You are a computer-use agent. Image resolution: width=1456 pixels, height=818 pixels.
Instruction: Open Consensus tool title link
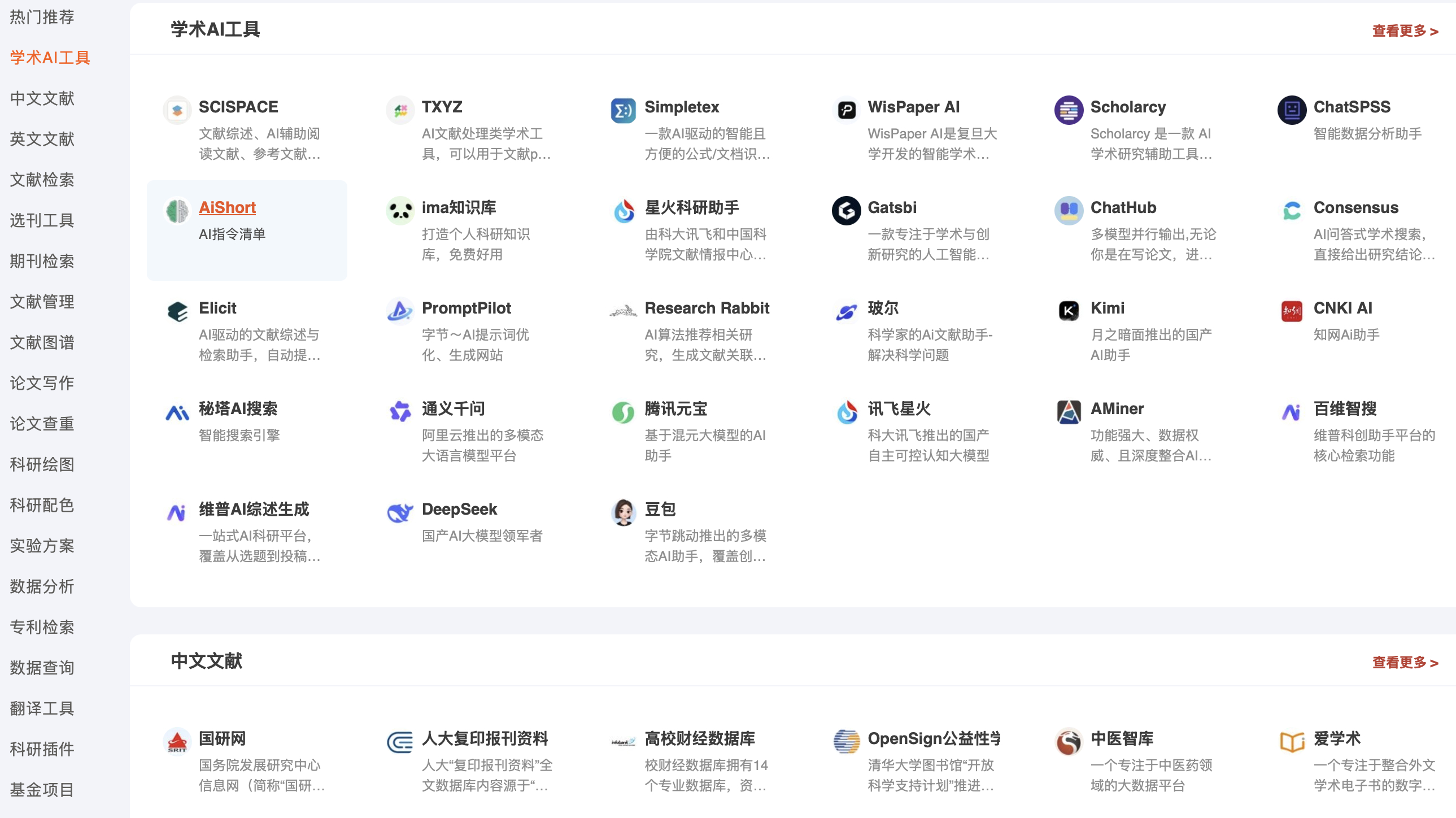(1355, 207)
